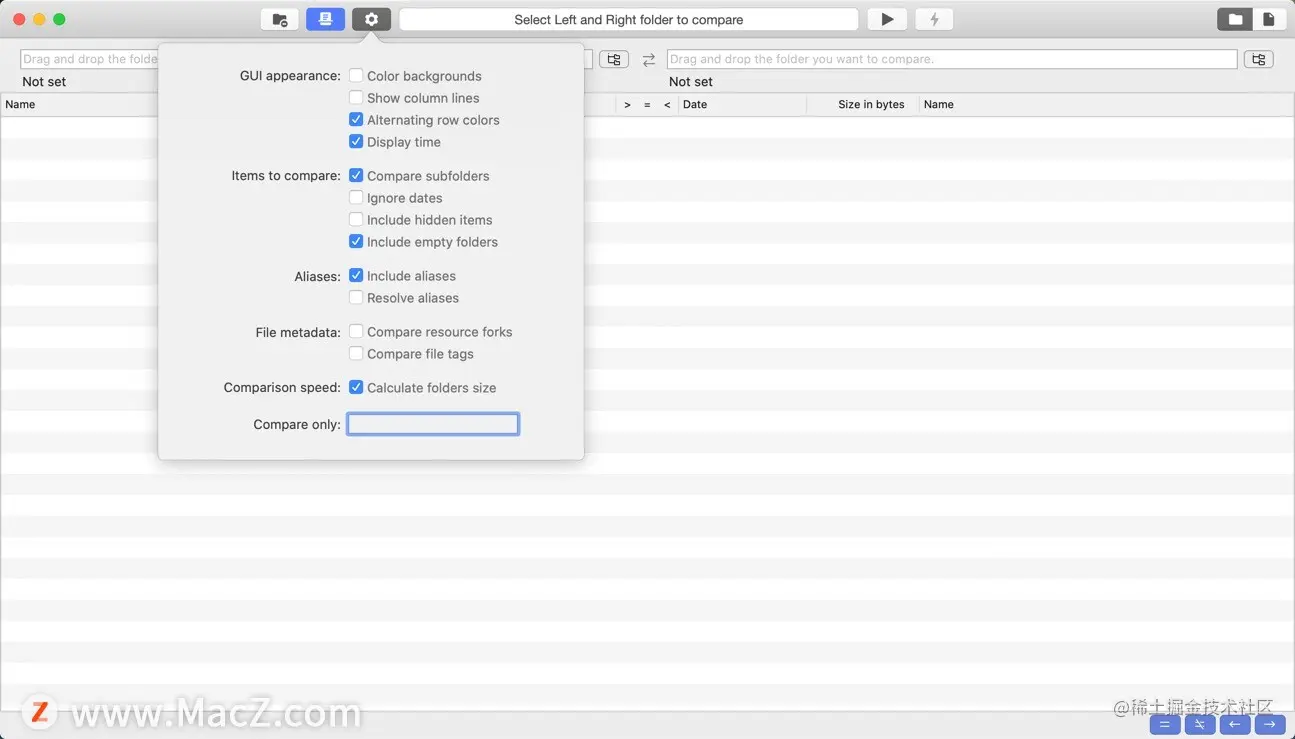
Task: Sort by right Date column header
Action: pyautogui.click(x=742, y=104)
